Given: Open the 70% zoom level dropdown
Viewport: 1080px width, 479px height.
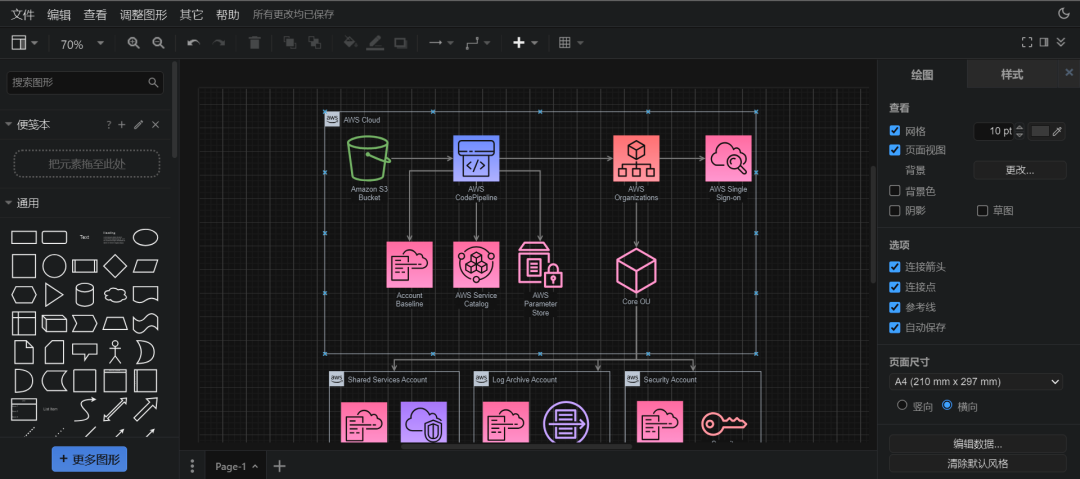Looking at the screenshot, I should (82, 43).
